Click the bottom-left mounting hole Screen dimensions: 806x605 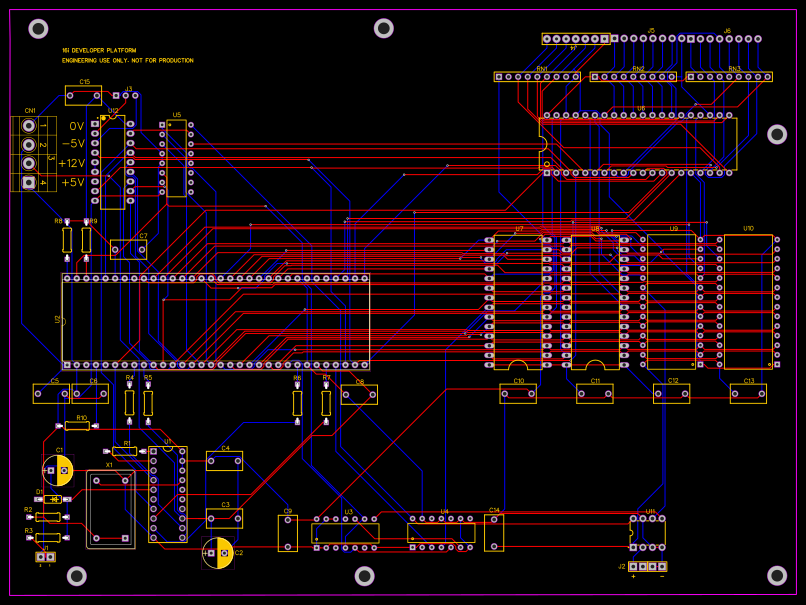pos(75,575)
